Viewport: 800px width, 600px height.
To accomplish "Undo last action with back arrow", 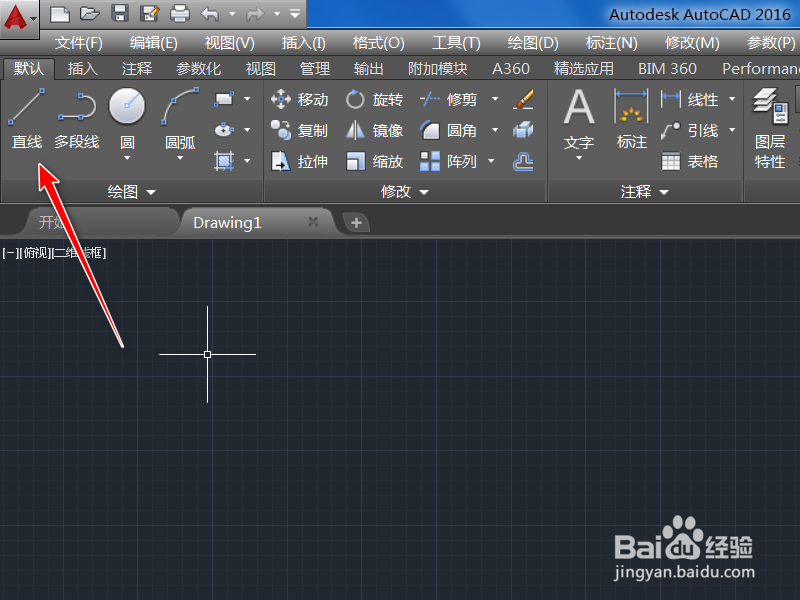I will 210,14.
